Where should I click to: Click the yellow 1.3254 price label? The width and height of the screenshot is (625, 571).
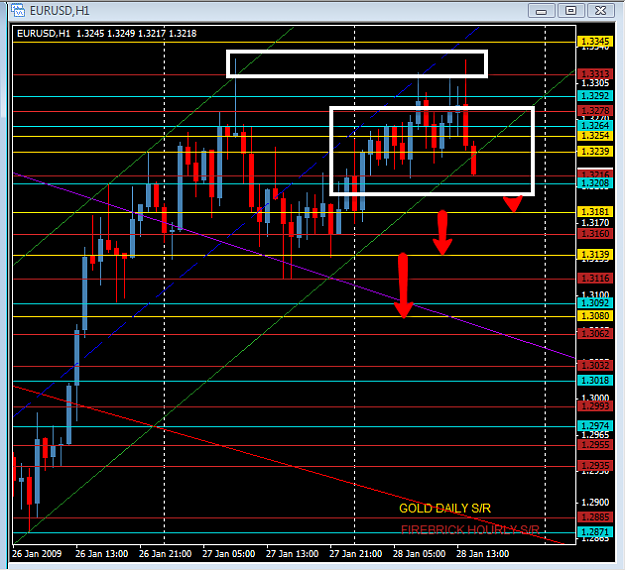click(x=595, y=135)
